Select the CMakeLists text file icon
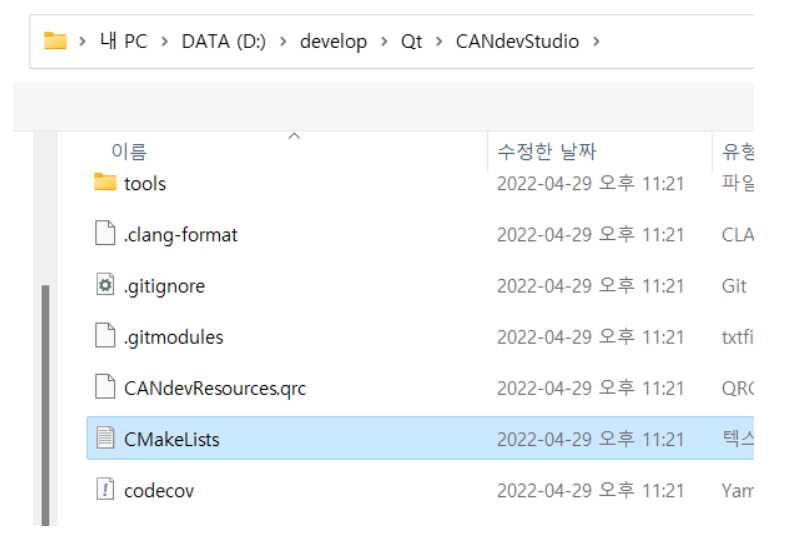Image resolution: width=795 pixels, height=535 pixels. point(105,439)
